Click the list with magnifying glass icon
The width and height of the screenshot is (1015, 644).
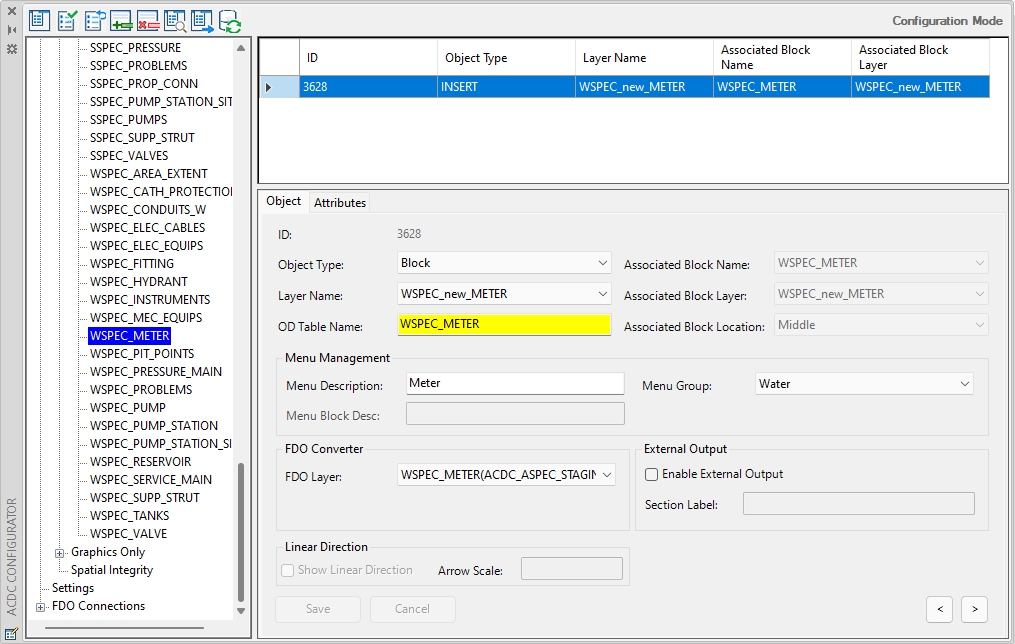point(175,21)
